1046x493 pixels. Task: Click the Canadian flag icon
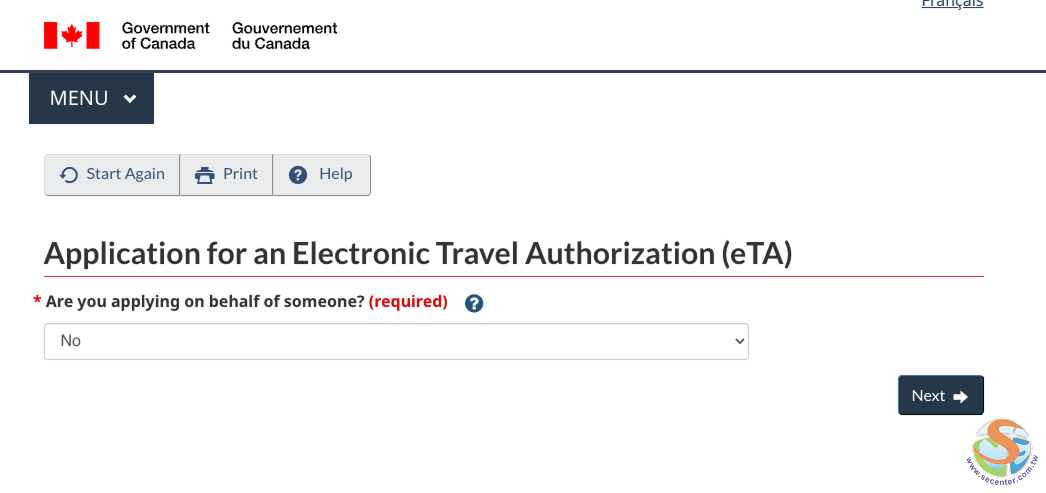click(x=72, y=35)
